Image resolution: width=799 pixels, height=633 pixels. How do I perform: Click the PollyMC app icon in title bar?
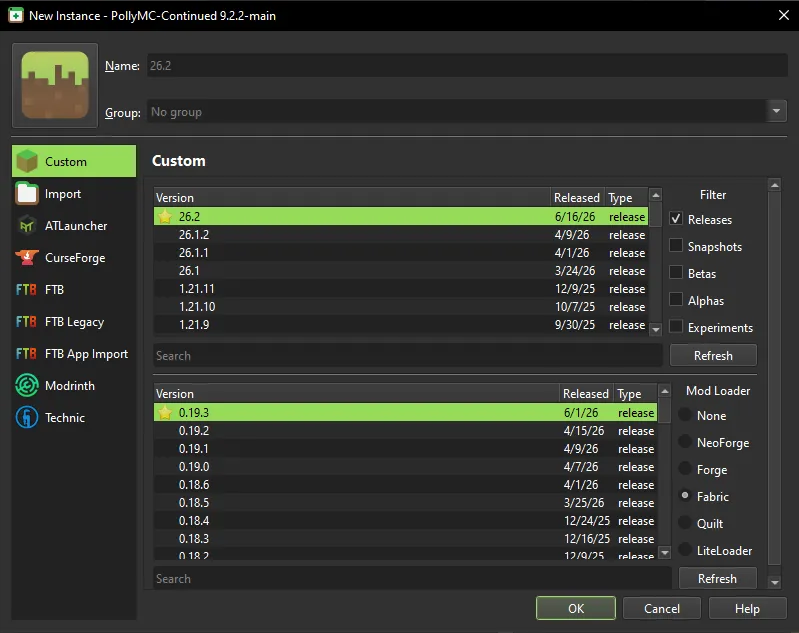click(x=16, y=15)
